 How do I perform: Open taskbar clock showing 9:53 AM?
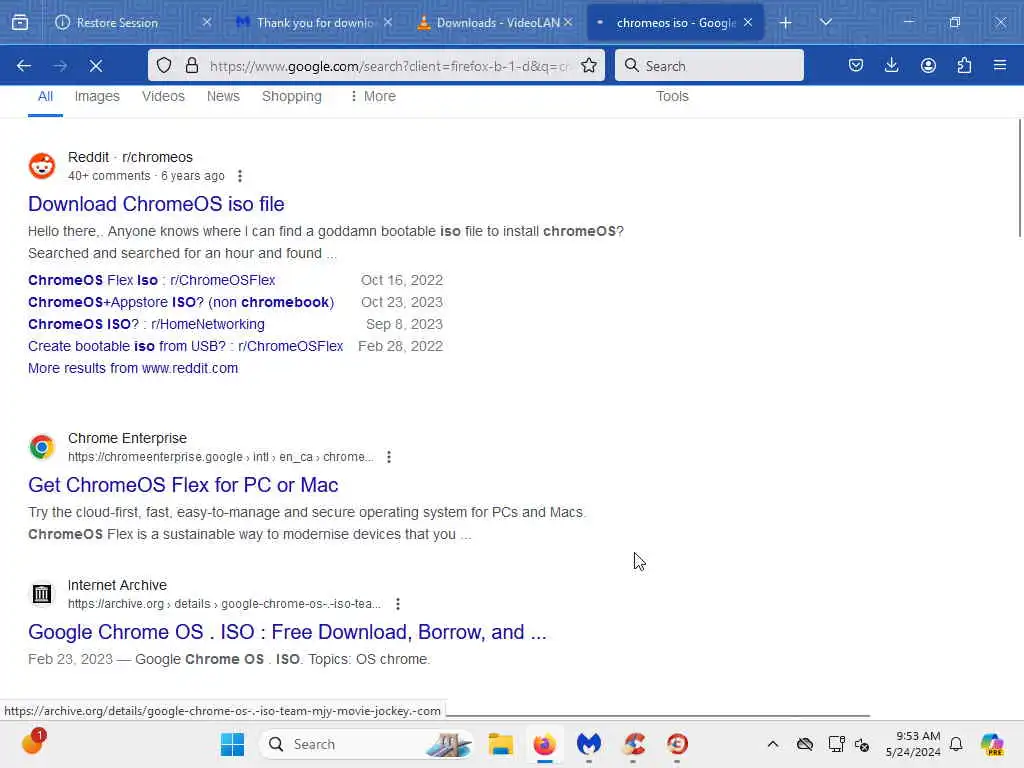pos(913,744)
